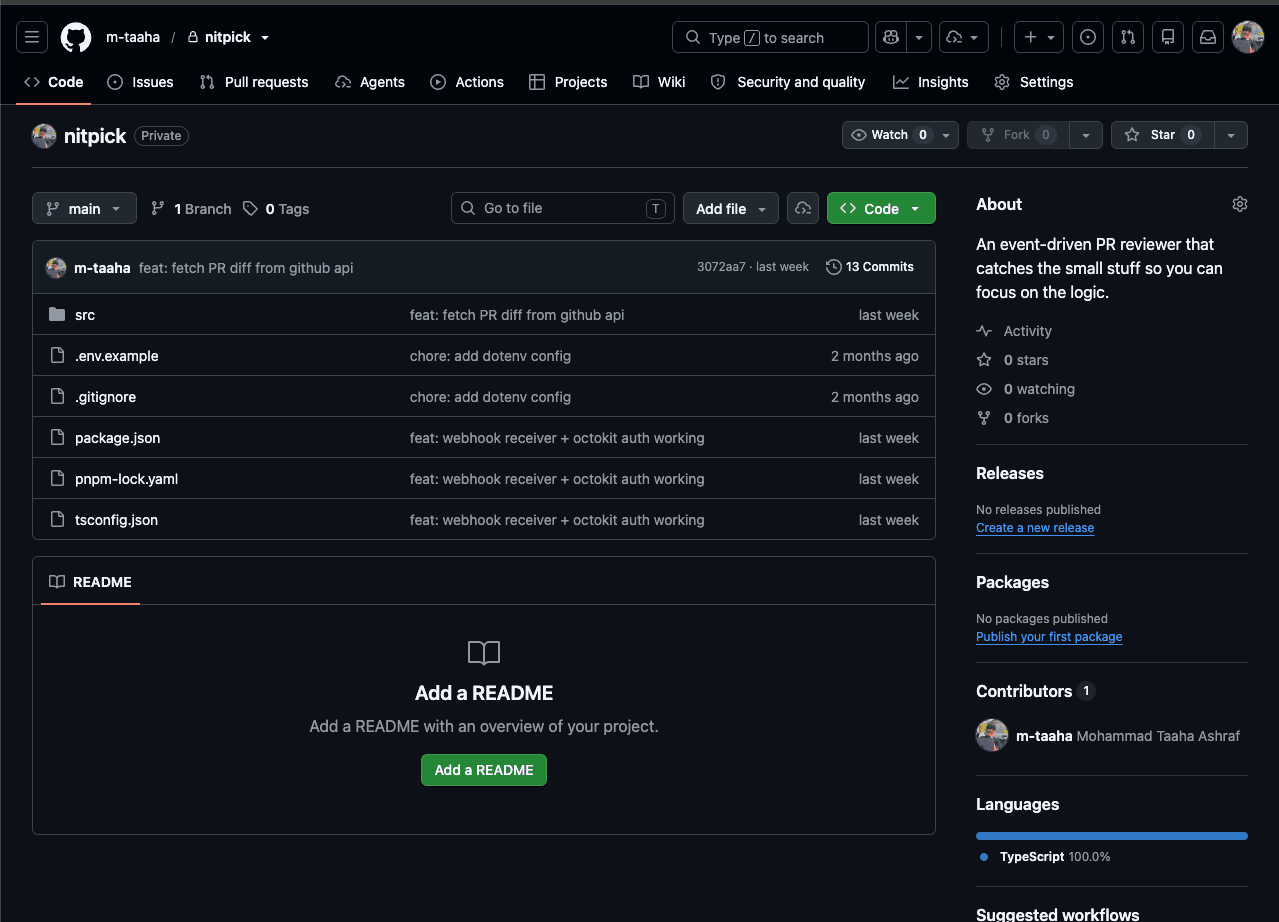Open the user profile avatar menu
The height and width of the screenshot is (922, 1279).
click(x=1248, y=38)
